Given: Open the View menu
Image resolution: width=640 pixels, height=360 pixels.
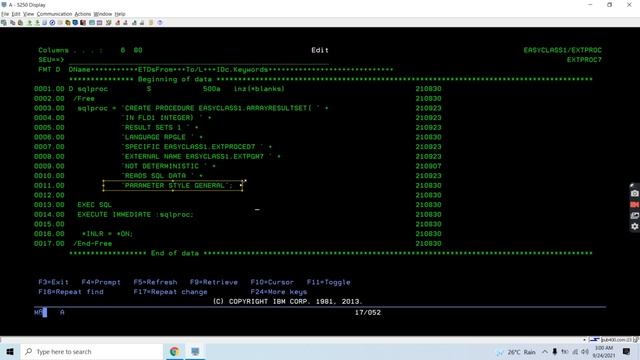Looking at the screenshot, I should pyautogui.click(x=28, y=14).
